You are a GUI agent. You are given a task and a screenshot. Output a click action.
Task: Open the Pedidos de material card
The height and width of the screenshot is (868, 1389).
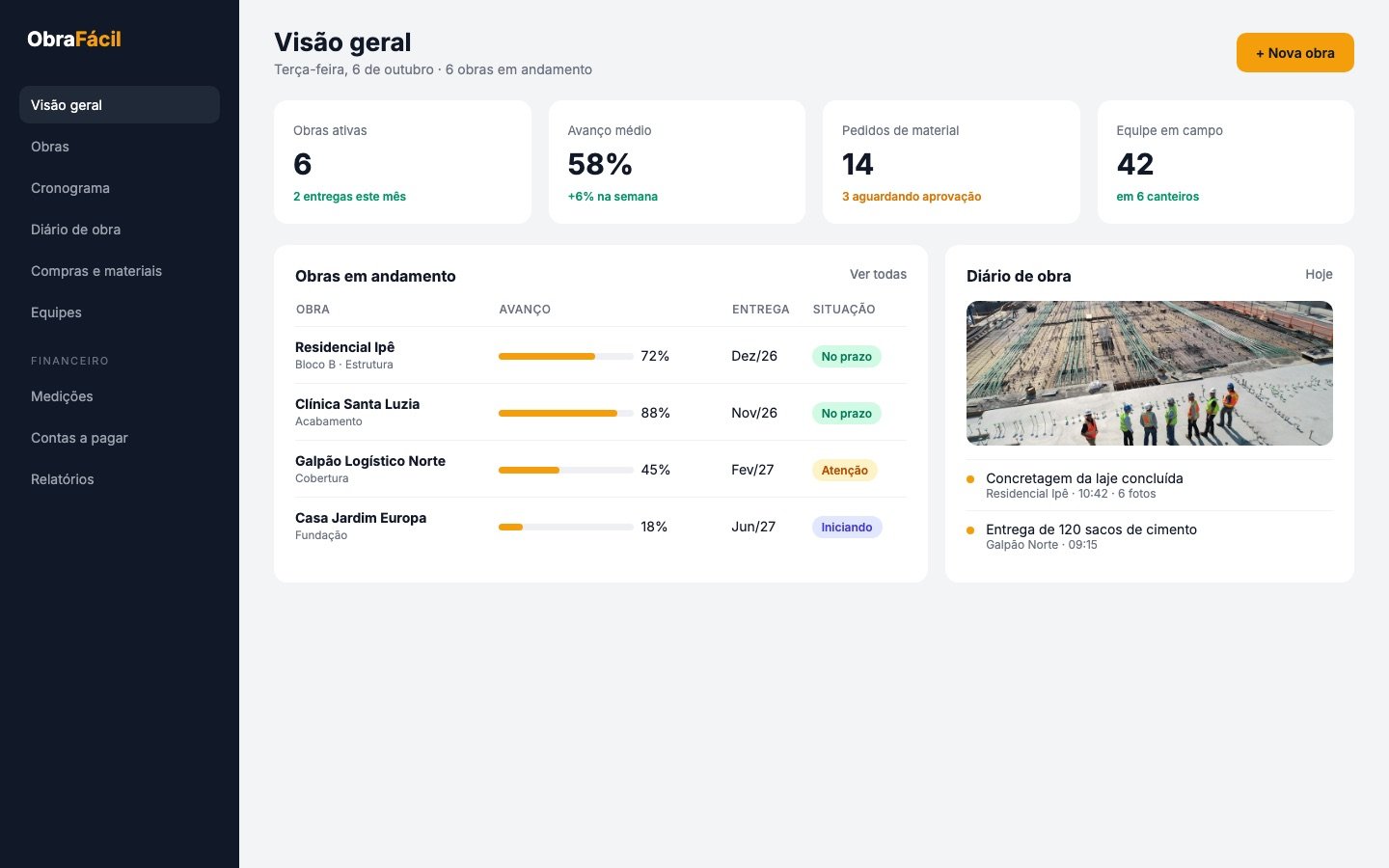click(951, 162)
